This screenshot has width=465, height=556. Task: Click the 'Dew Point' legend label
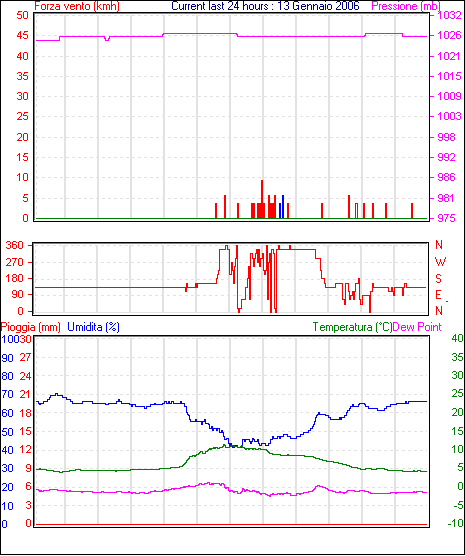point(417,327)
